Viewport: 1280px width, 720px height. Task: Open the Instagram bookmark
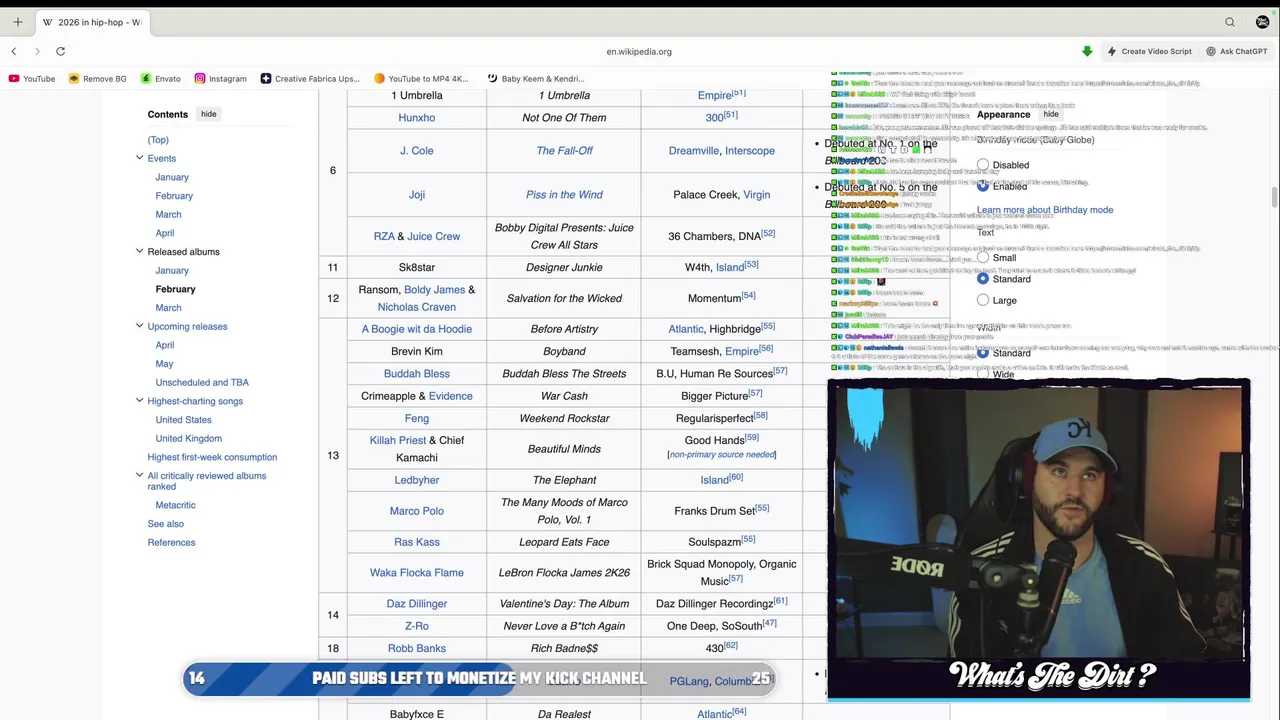220,78
